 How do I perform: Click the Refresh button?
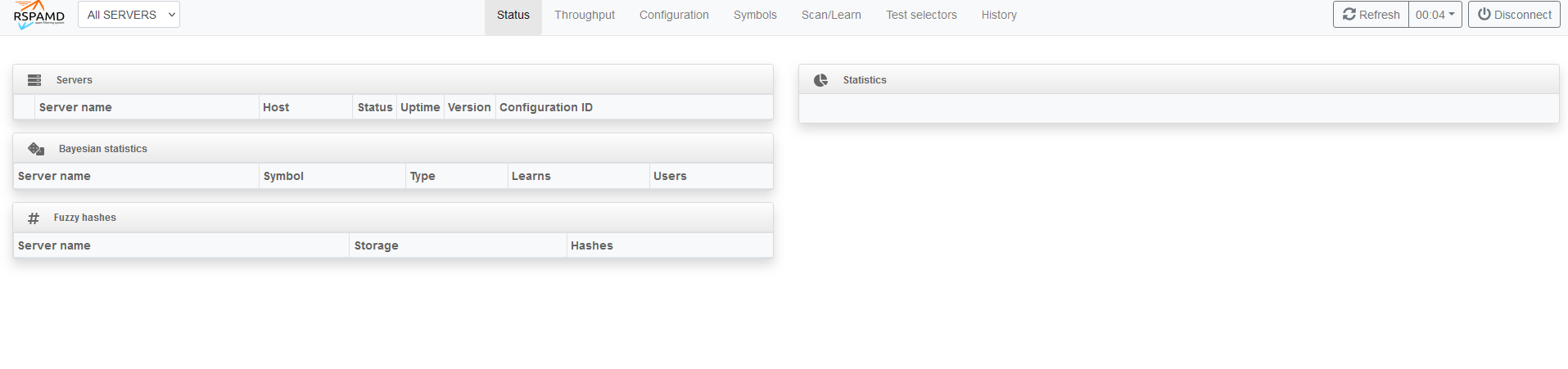pyautogui.click(x=1371, y=15)
